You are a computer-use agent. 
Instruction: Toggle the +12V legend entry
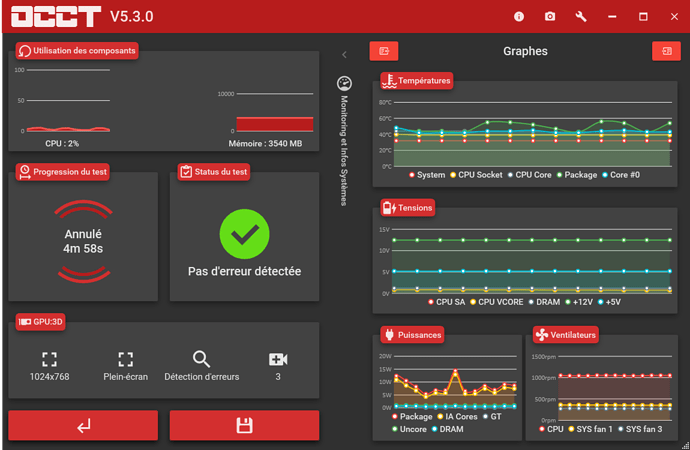[x=579, y=302]
